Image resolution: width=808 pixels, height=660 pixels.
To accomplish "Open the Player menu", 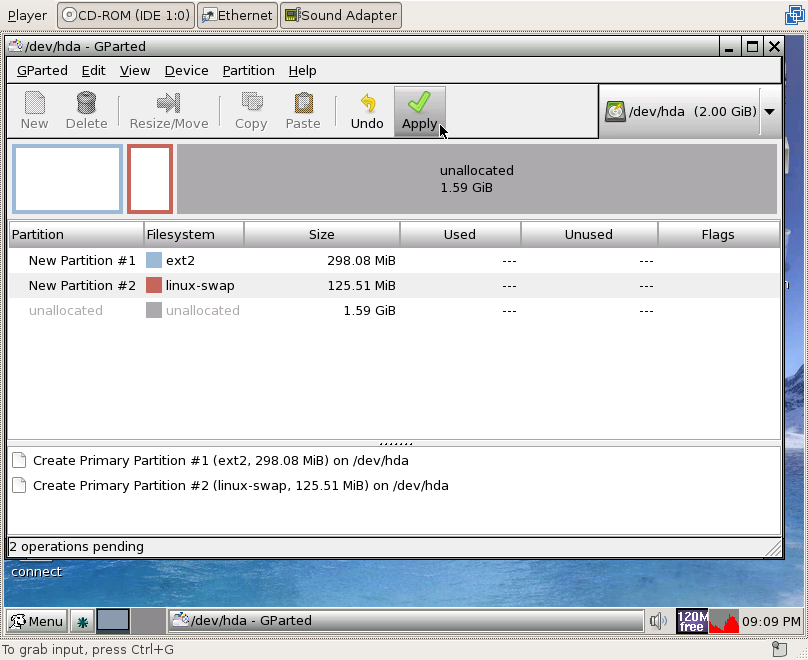I will point(27,15).
